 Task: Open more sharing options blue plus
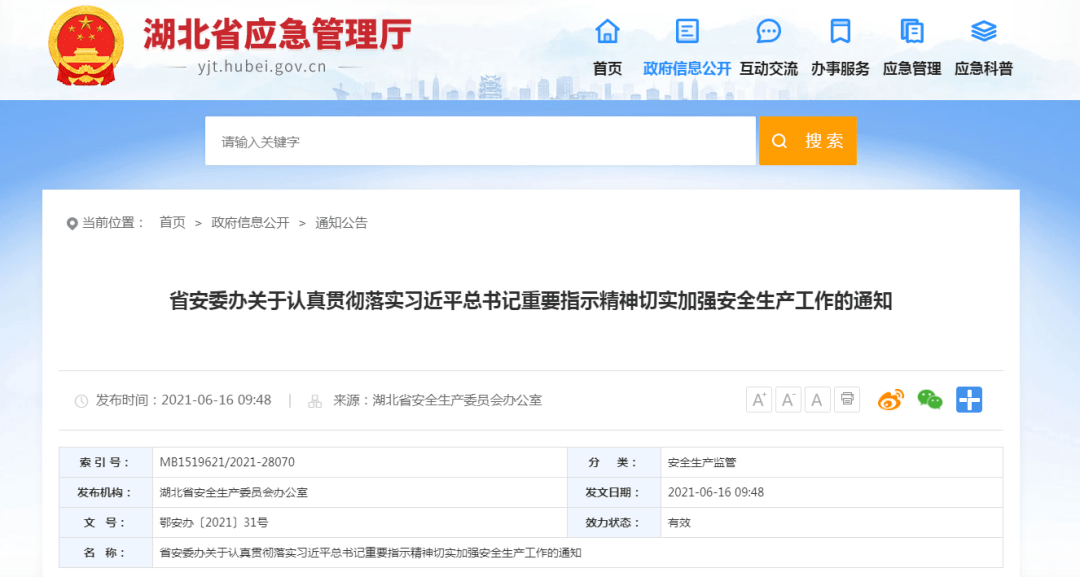[969, 400]
